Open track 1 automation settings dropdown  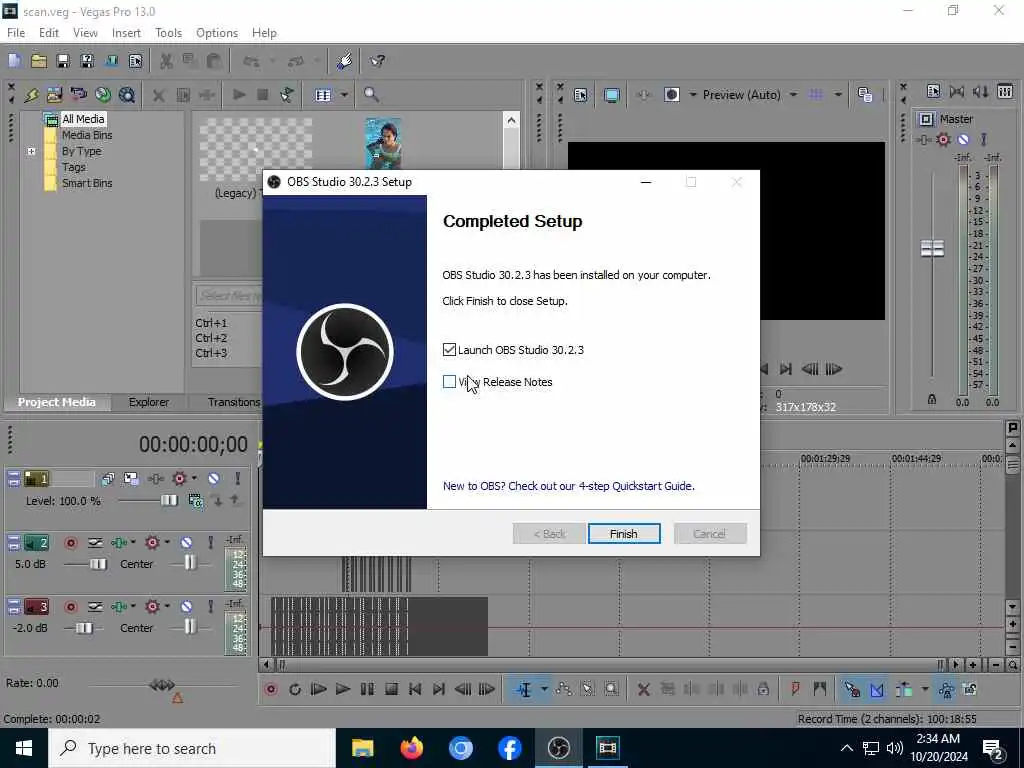tap(194, 478)
